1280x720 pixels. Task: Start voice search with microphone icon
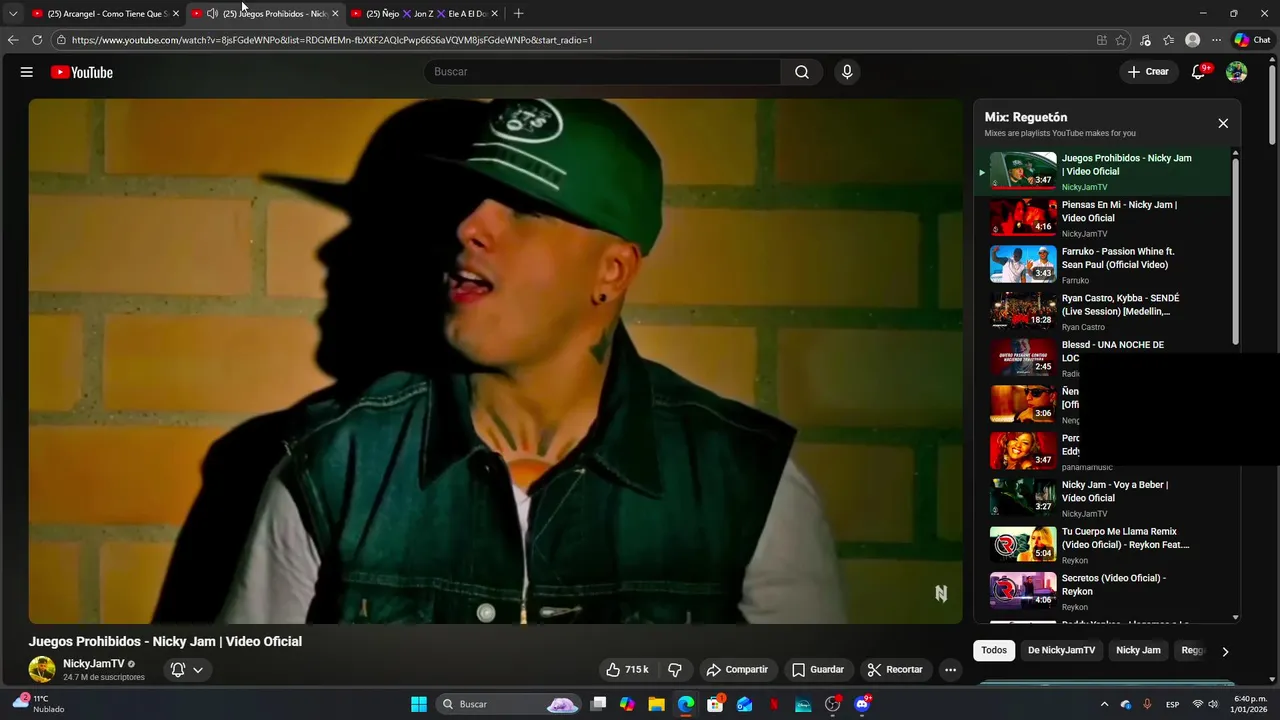pyautogui.click(x=847, y=72)
